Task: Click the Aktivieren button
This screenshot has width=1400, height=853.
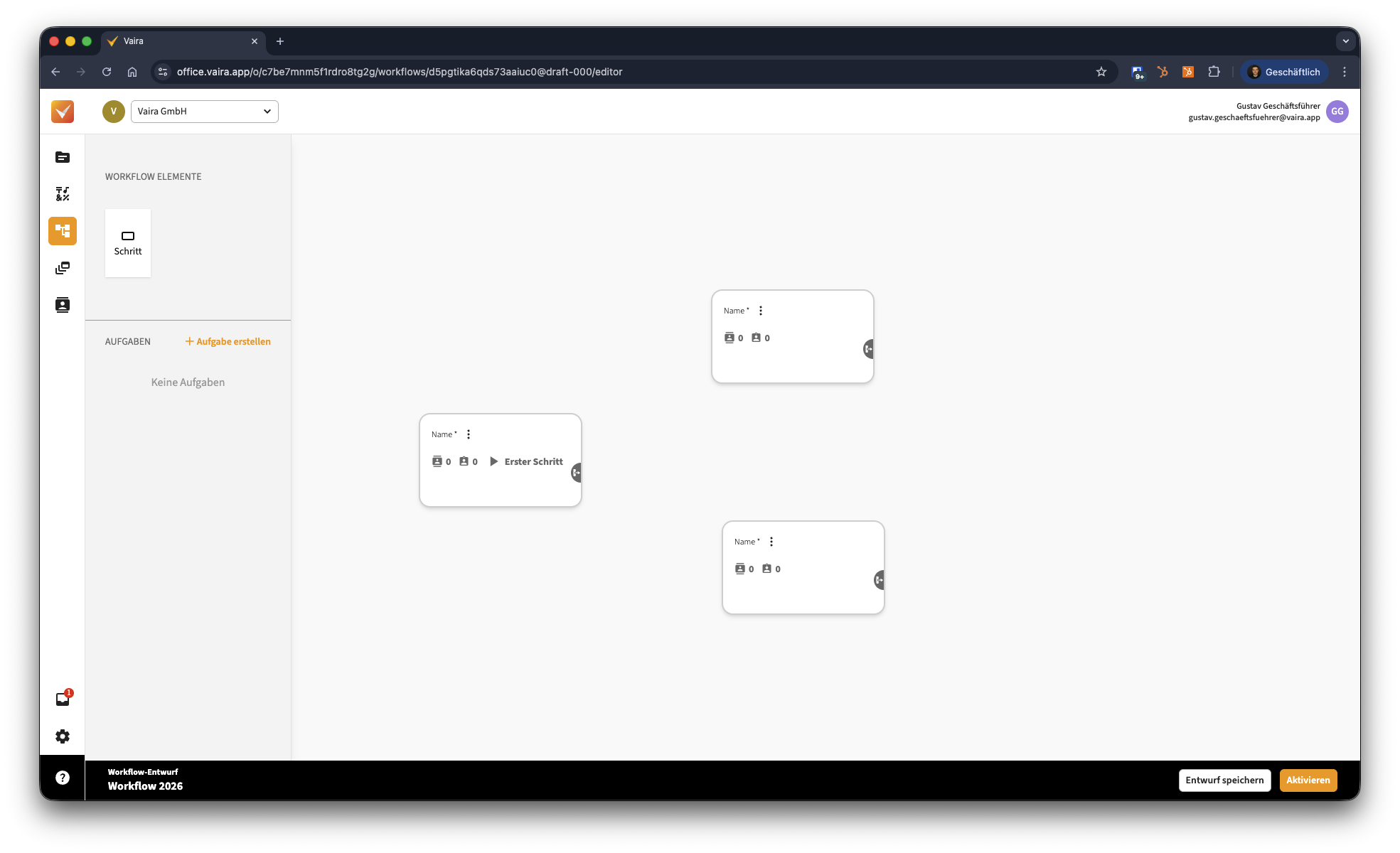Action: [1308, 780]
